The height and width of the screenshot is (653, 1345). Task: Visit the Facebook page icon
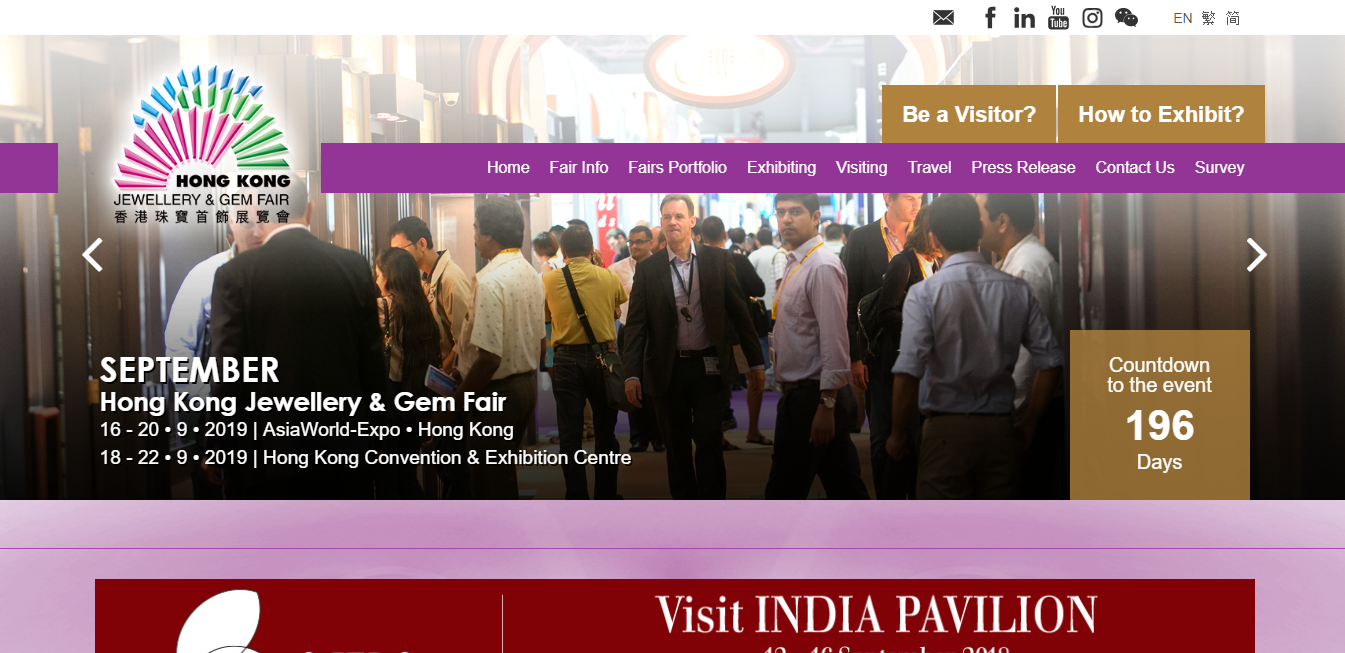coord(990,18)
